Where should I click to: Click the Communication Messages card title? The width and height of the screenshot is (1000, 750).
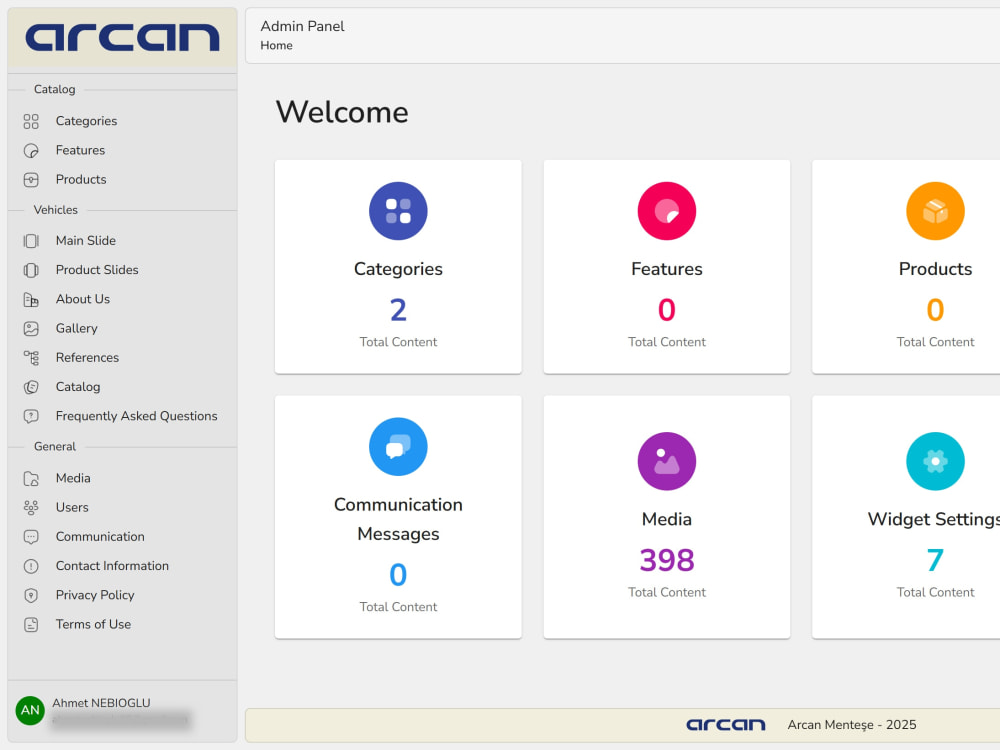(x=398, y=519)
